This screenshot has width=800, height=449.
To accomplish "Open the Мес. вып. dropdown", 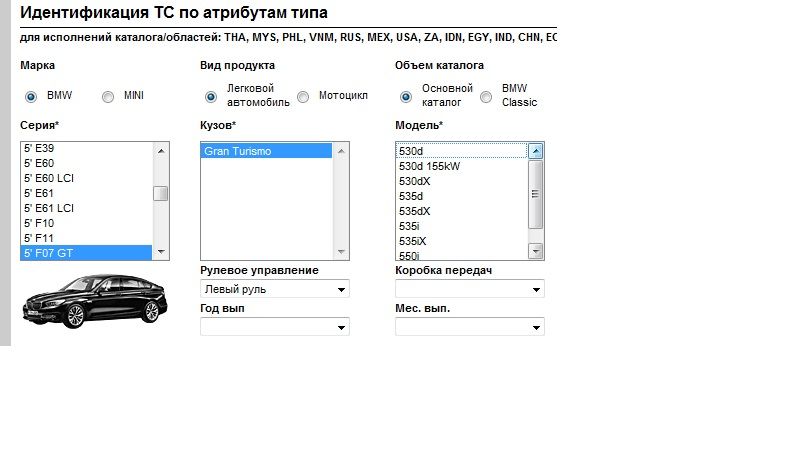I will point(470,327).
